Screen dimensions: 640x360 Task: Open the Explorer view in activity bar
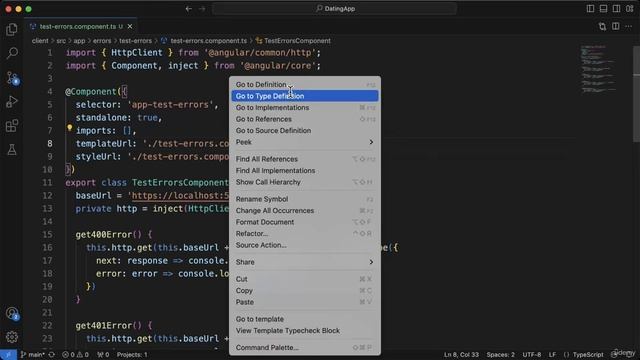click(12, 29)
